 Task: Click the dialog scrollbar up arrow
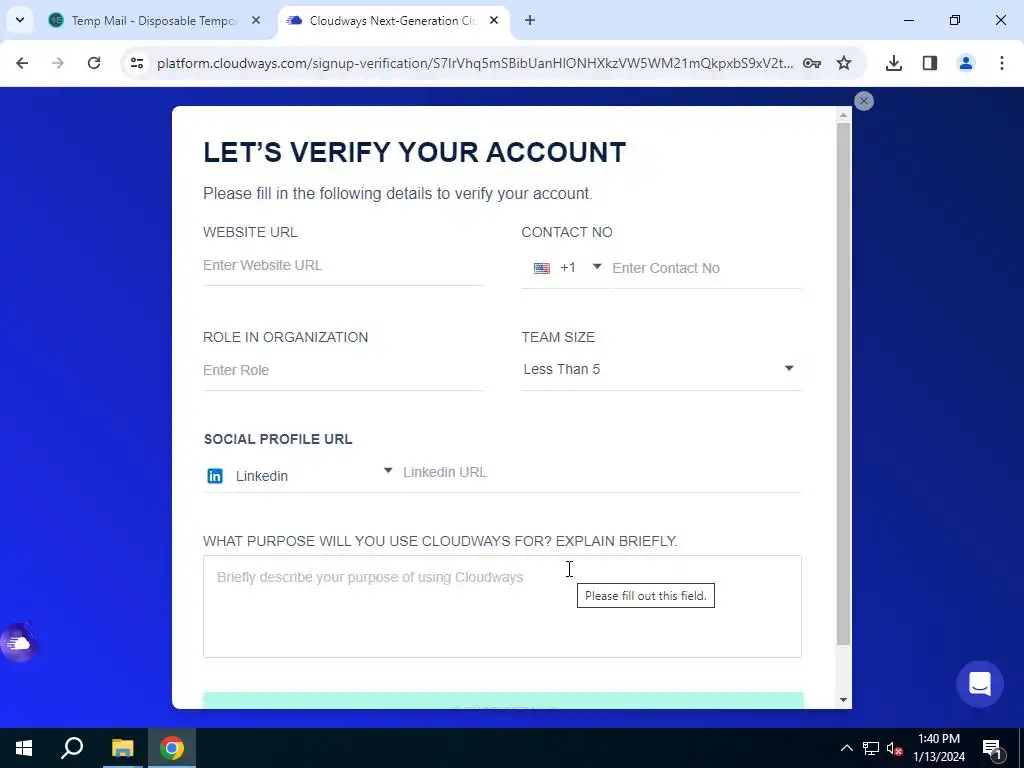(843, 115)
